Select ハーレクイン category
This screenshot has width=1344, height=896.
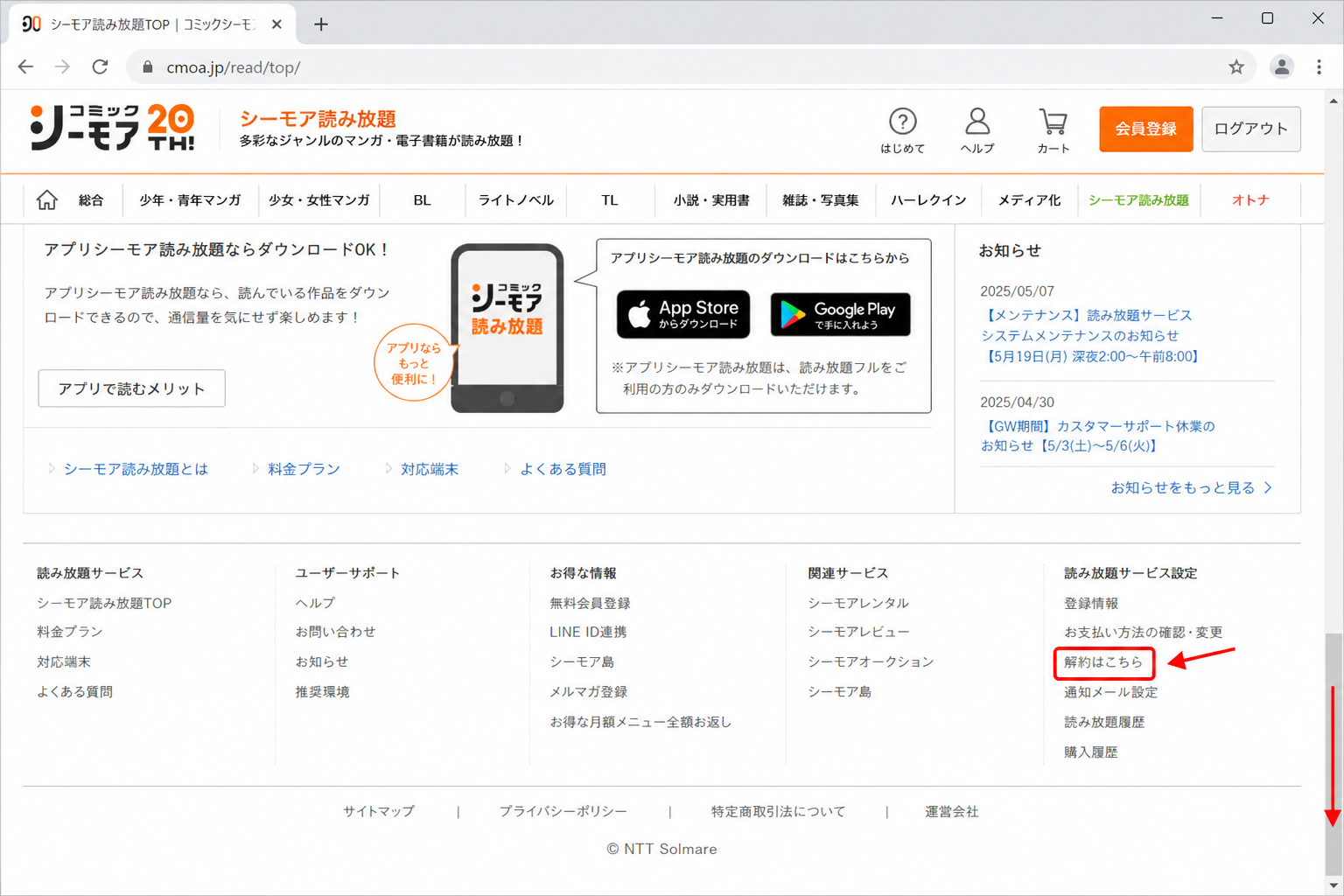928,200
